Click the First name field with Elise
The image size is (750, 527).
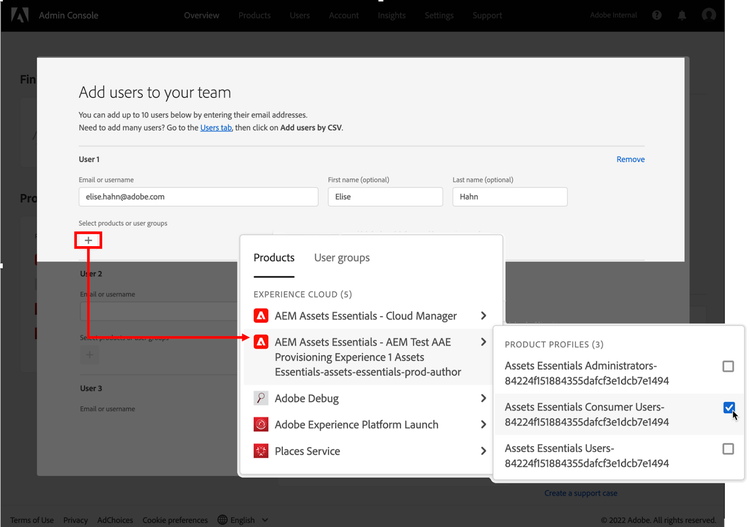pos(385,197)
